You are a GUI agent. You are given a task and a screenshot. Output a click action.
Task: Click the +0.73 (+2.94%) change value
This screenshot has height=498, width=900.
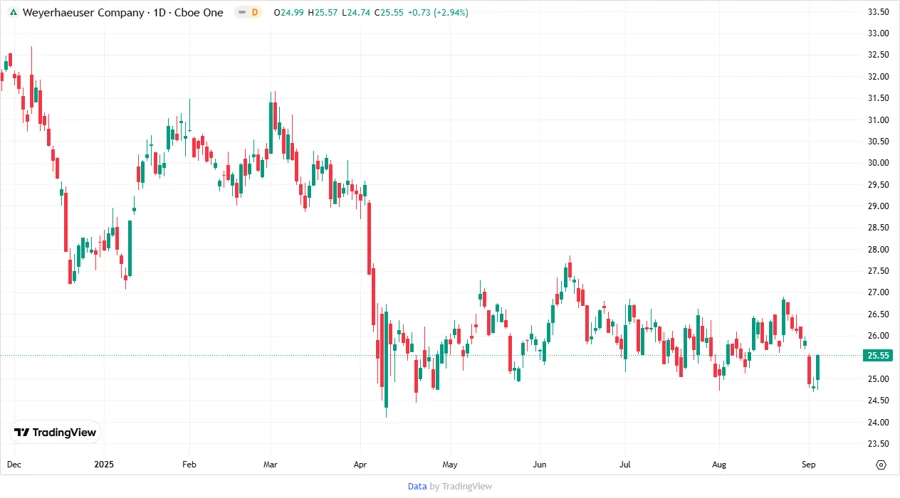tap(438, 13)
